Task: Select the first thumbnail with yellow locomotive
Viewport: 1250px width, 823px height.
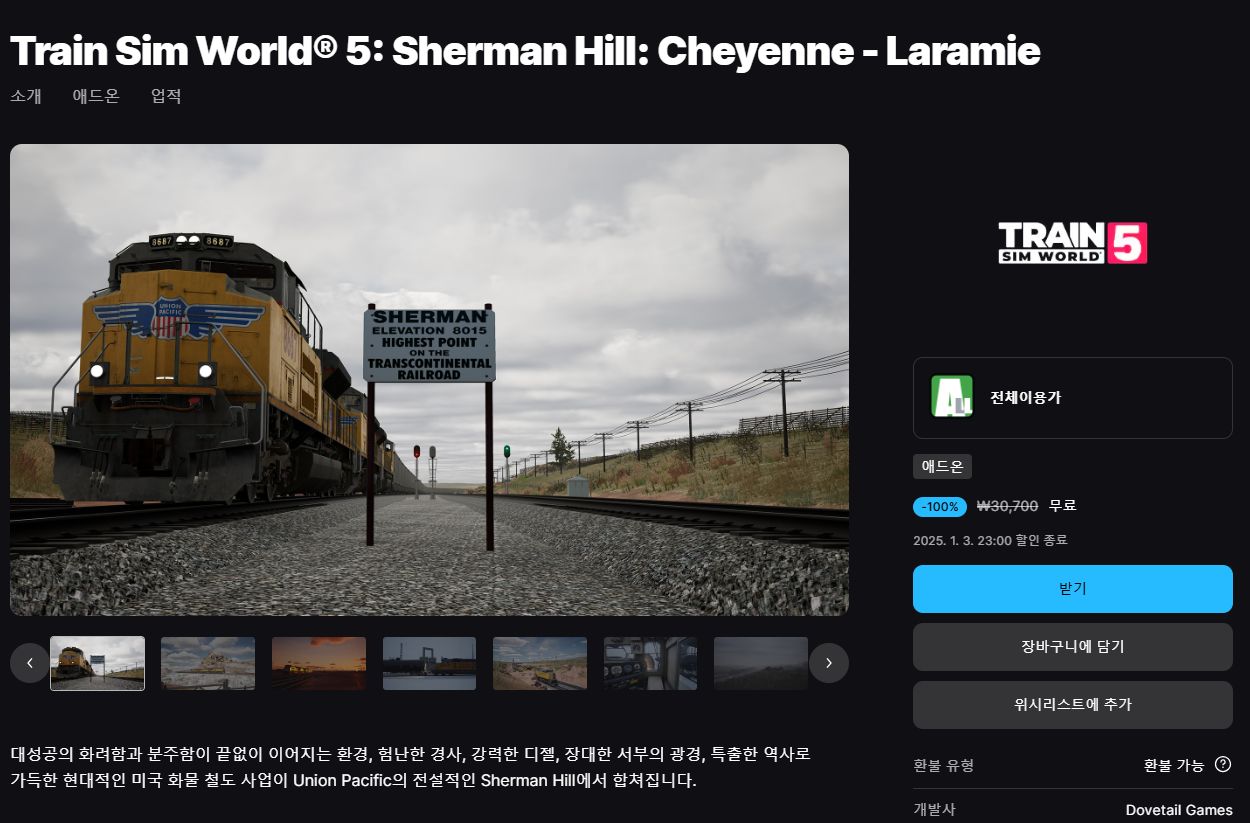Action: [x=97, y=663]
